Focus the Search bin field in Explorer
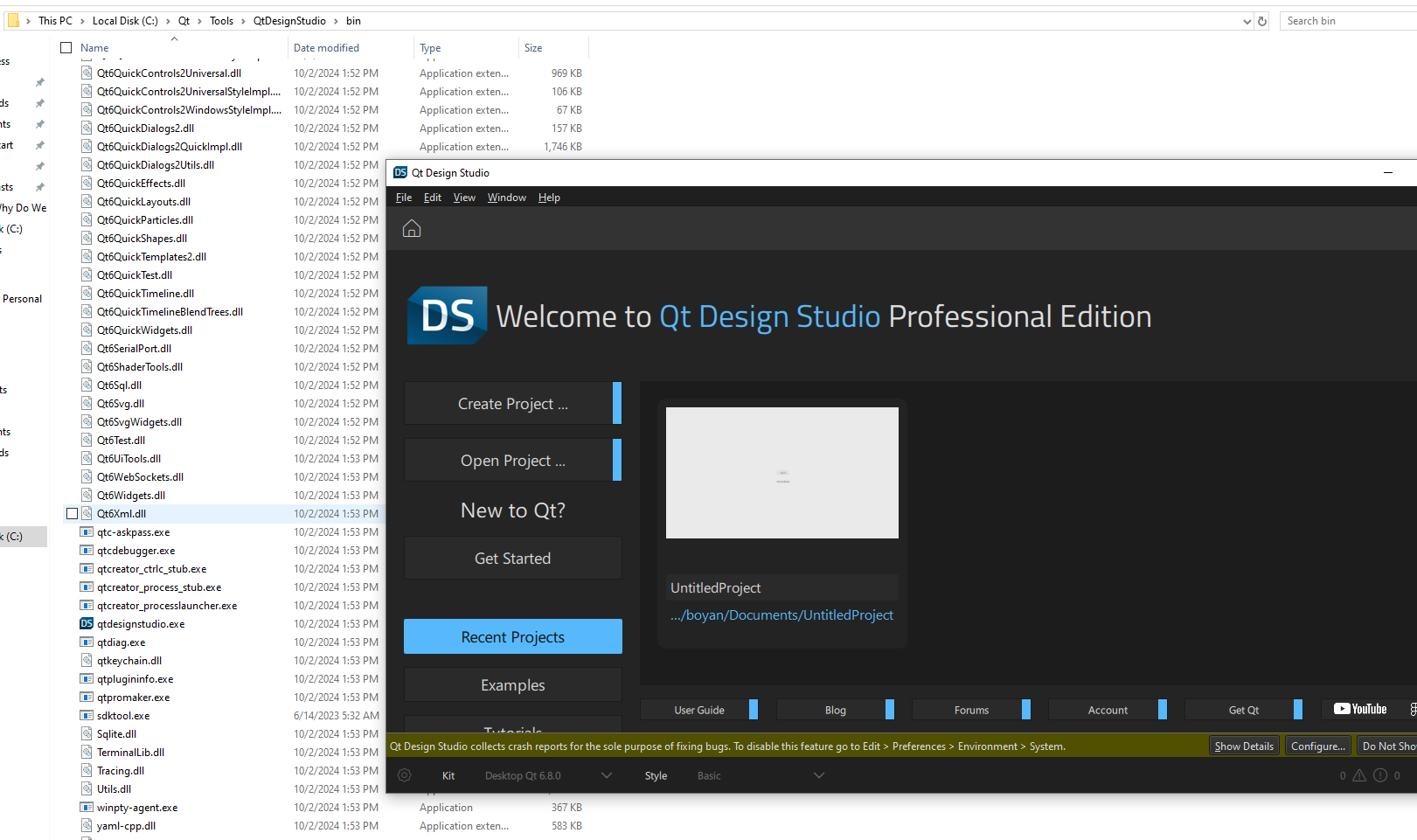This screenshot has height=840, width=1417. point(1348,21)
